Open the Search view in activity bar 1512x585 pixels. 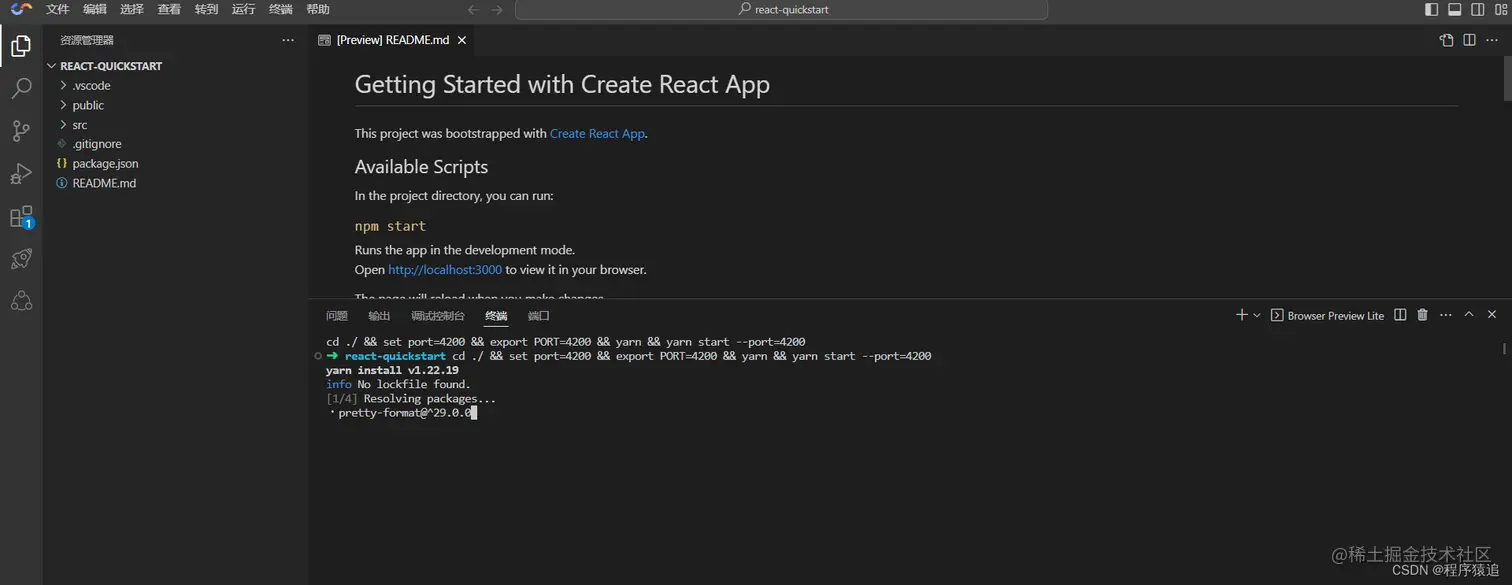click(21, 89)
